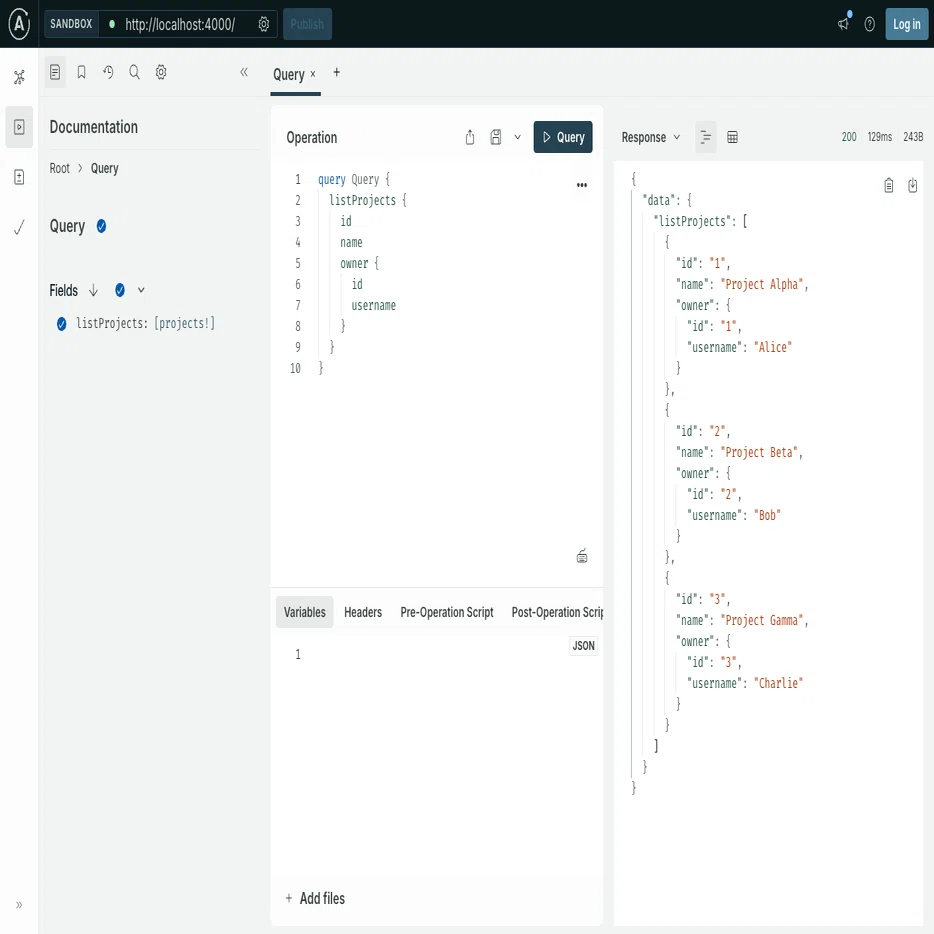The image size is (934, 934).
Task: Open the Post-Operation Script tab
Action: click(x=557, y=612)
